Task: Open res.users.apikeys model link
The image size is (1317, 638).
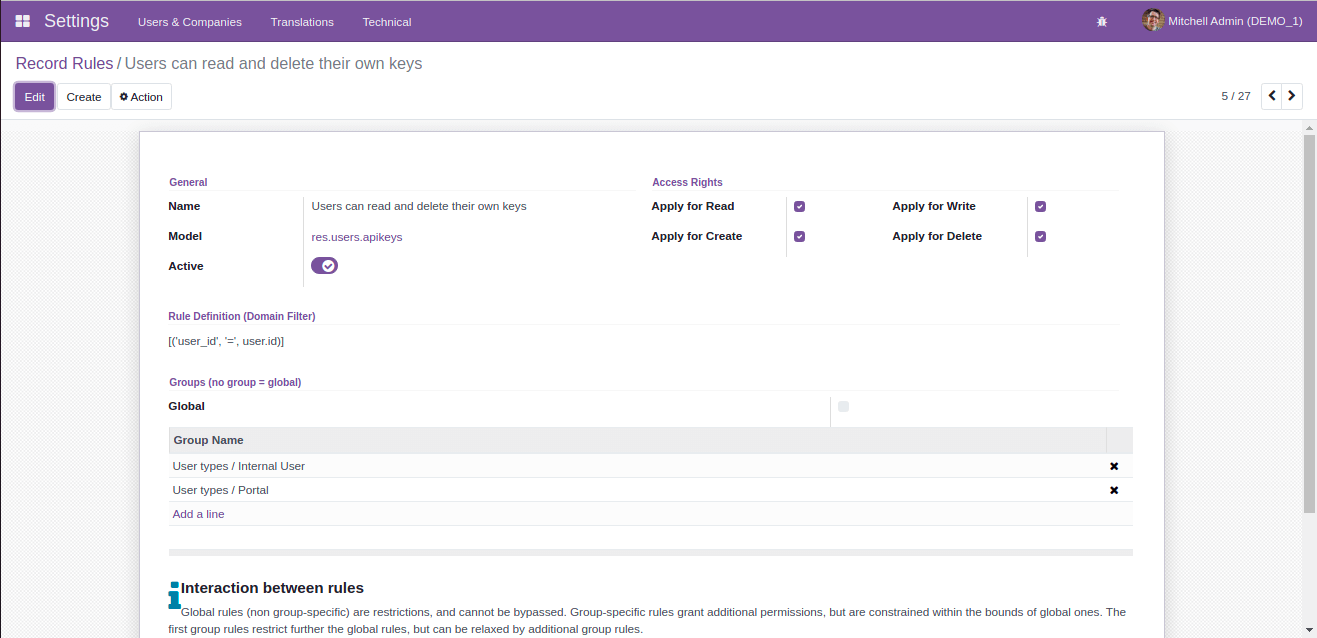Action: tap(357, 237)
